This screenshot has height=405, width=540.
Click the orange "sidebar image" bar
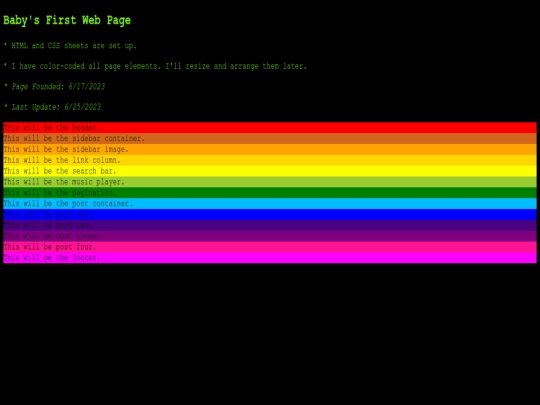click(270, 149)
